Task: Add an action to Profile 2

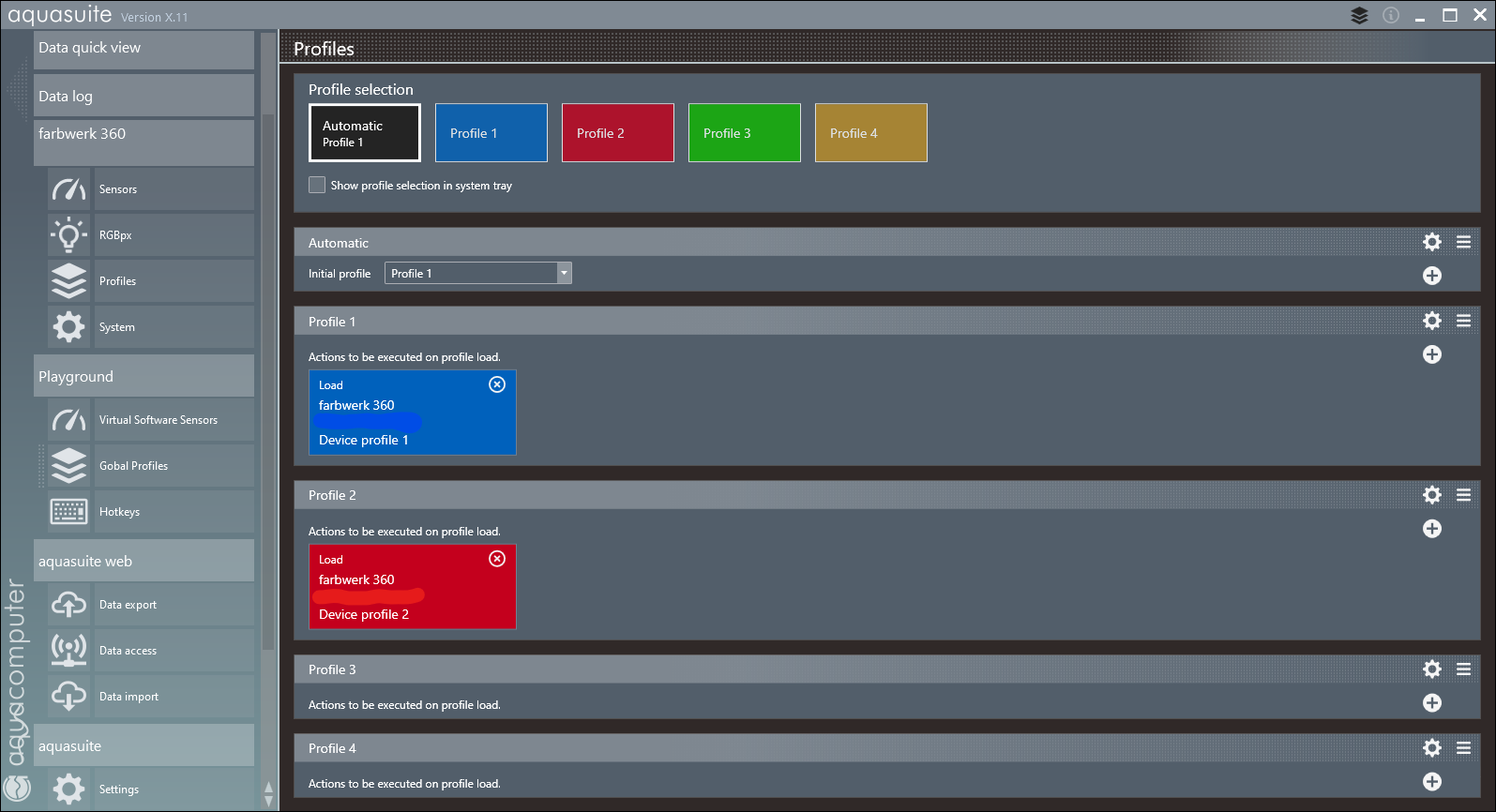Action: coord(1432,529)
